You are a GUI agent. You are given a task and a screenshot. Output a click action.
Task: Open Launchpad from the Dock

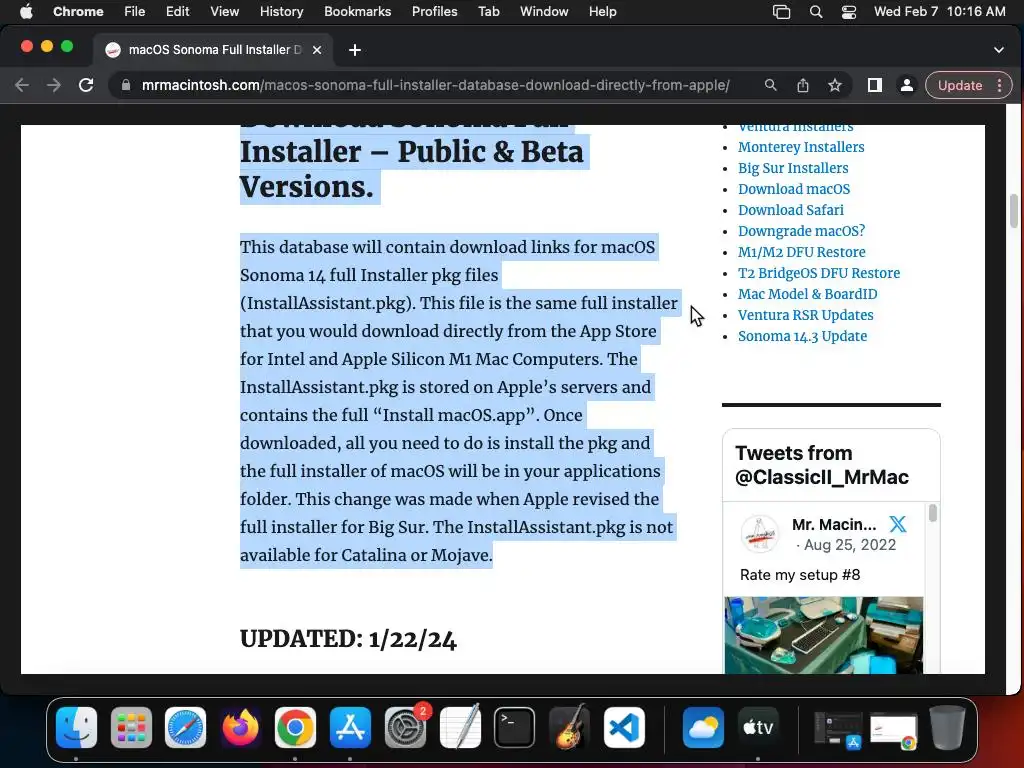(x=131, y=727)
